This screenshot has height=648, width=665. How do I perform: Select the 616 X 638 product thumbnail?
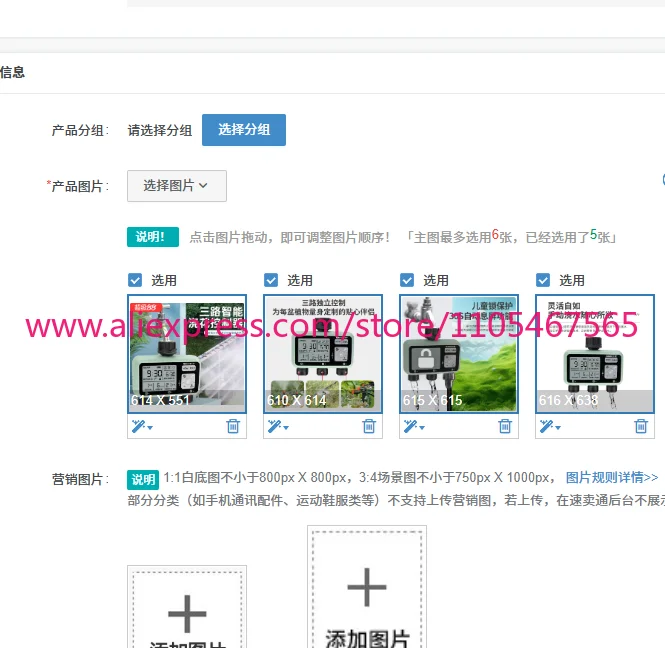point(595,354)
